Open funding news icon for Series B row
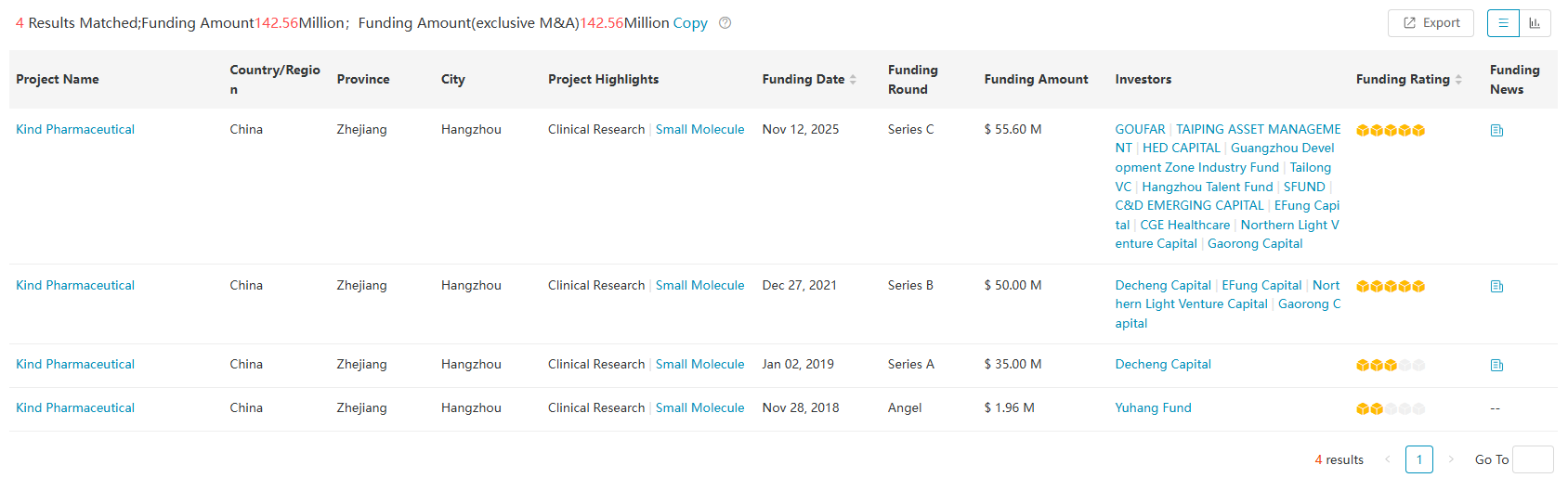This screenshot has width=1568, height=478. tap(1496, 287)
